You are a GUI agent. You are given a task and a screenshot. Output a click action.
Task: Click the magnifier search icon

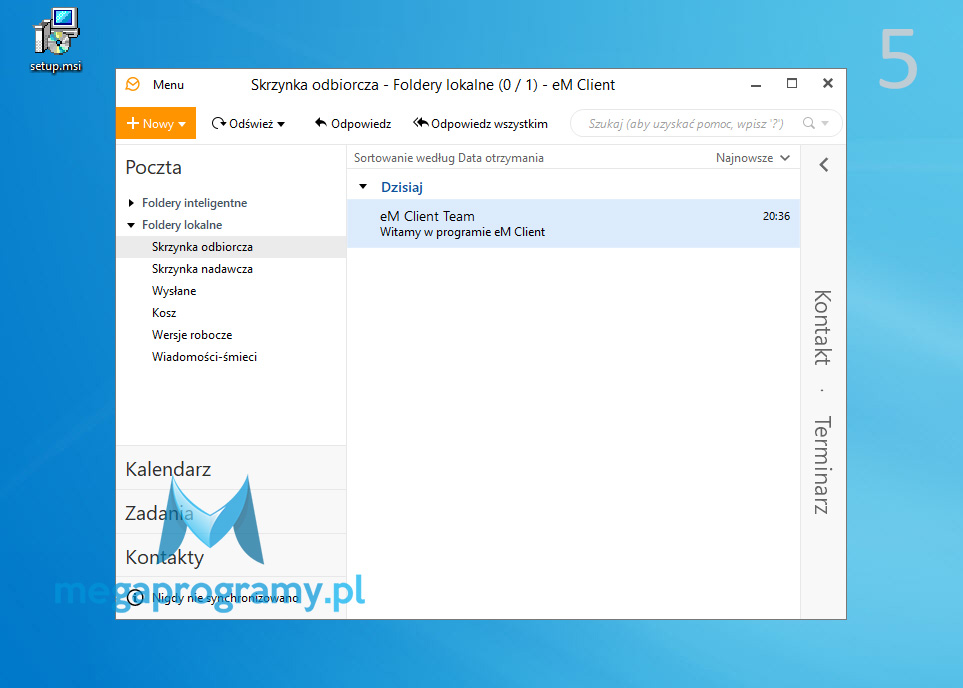[x=809, y=123]
